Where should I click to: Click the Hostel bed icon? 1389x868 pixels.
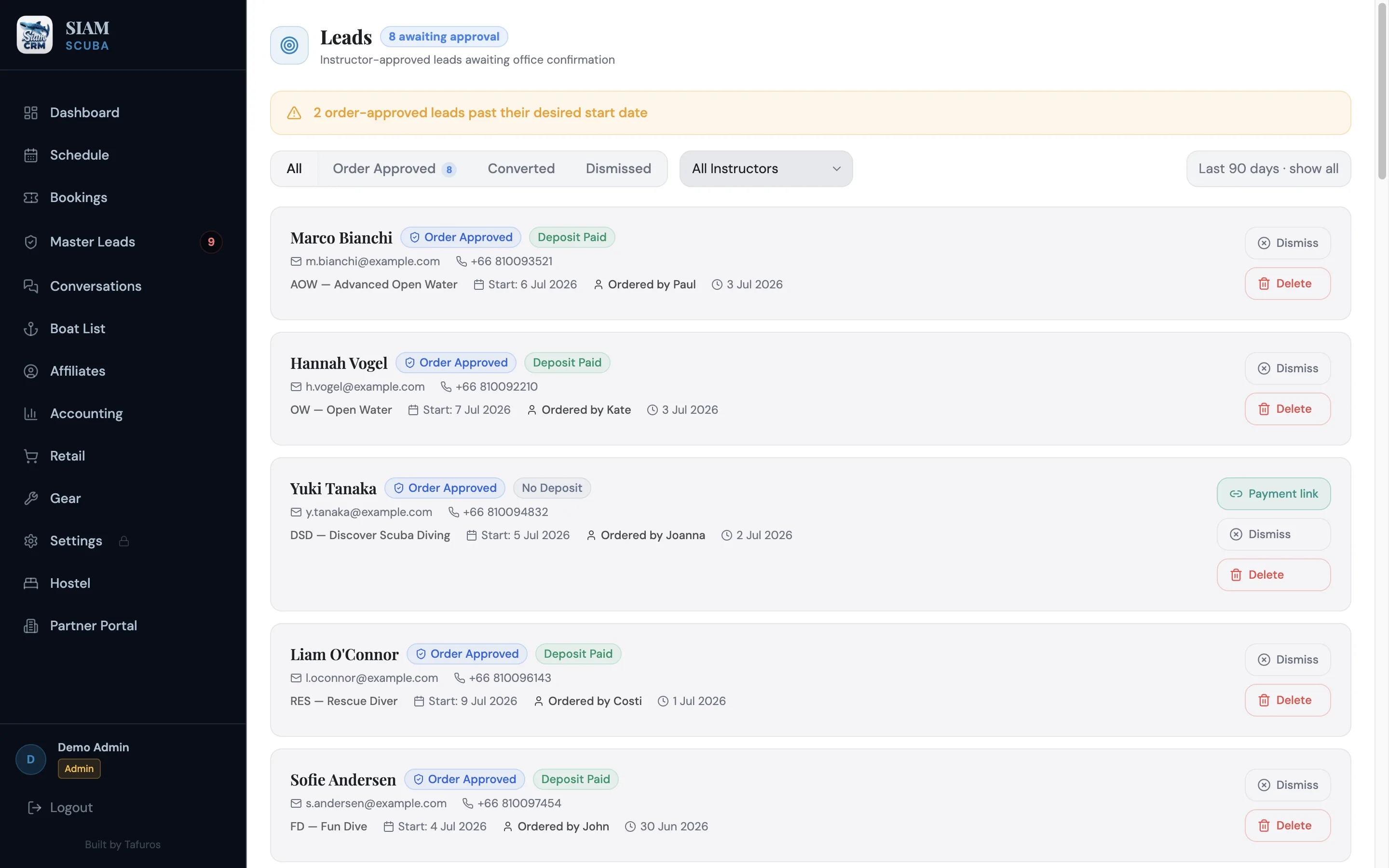click(x=30, y=583)
